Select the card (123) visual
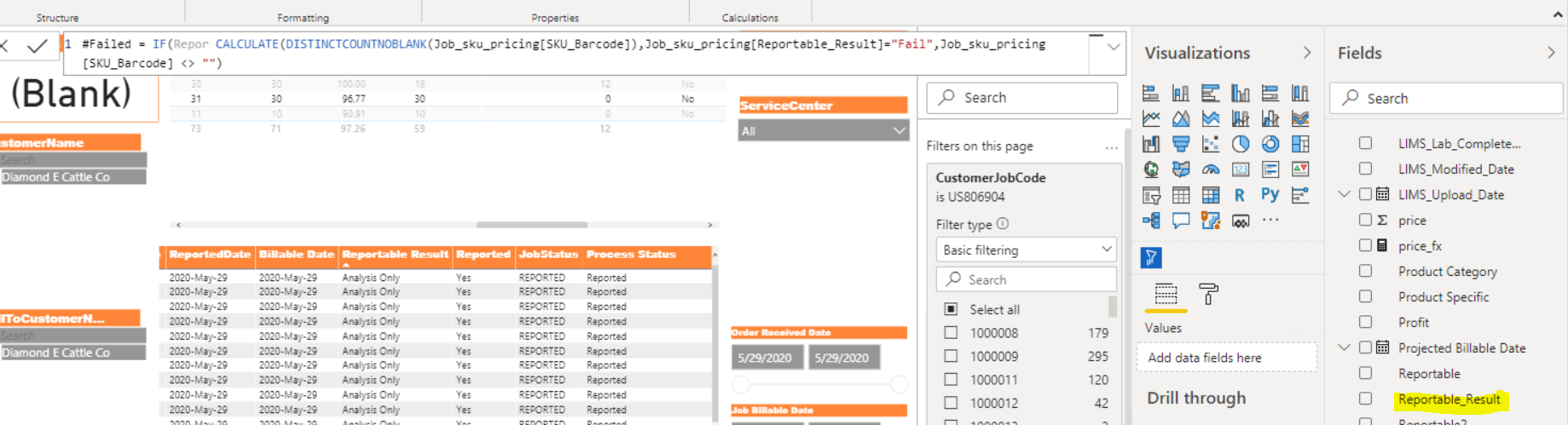This screenshot has height=425, width=1568. point(1241,170)
